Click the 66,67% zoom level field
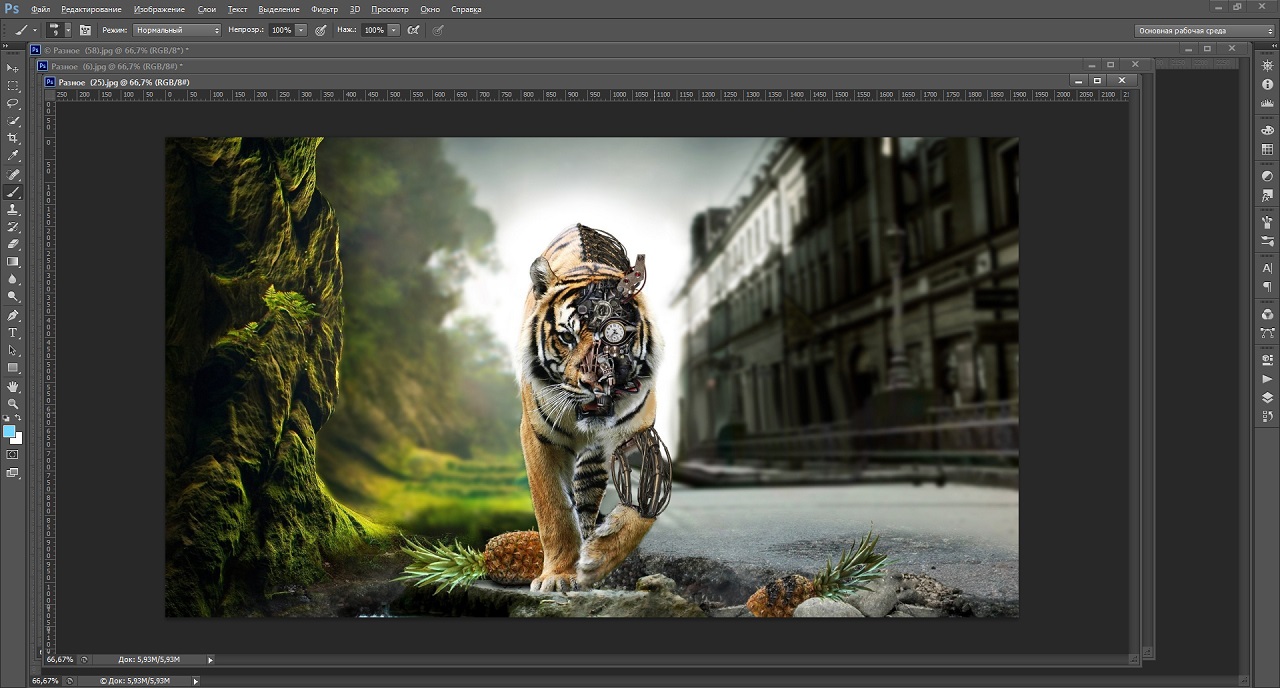 (60, 660)
